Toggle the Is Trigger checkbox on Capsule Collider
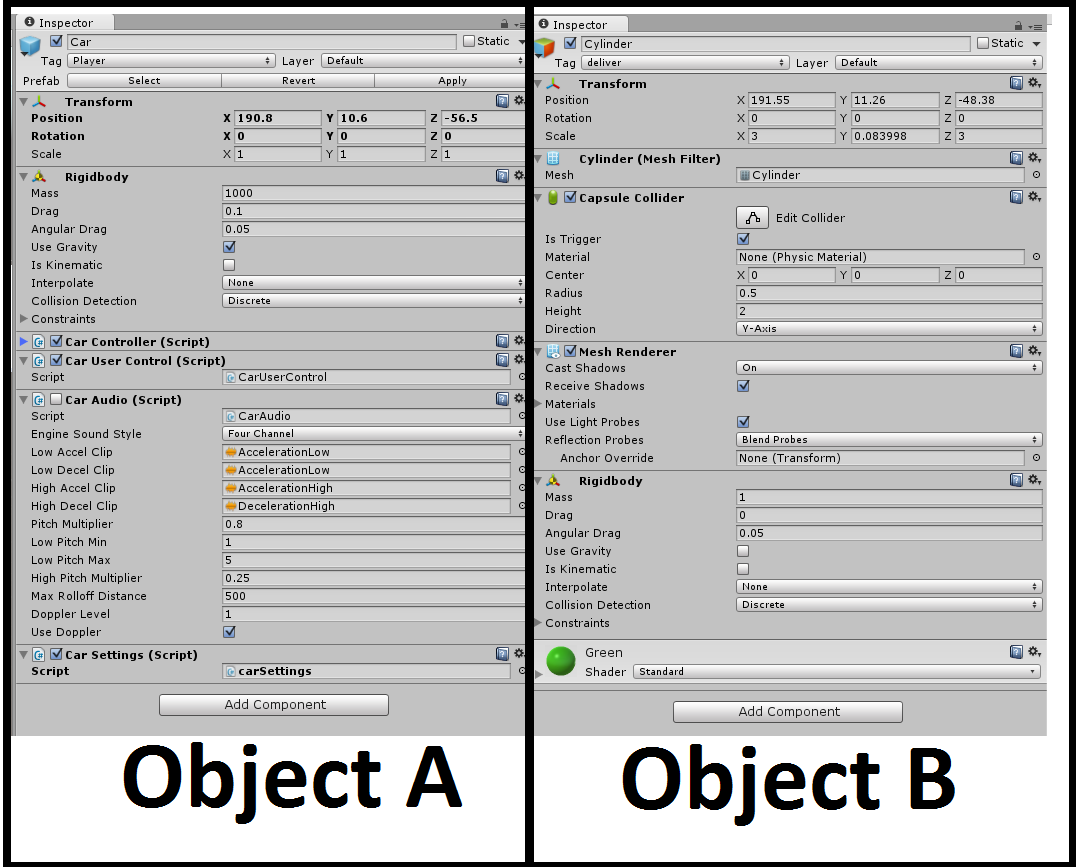1076x867 pixels. pos(743,239)
